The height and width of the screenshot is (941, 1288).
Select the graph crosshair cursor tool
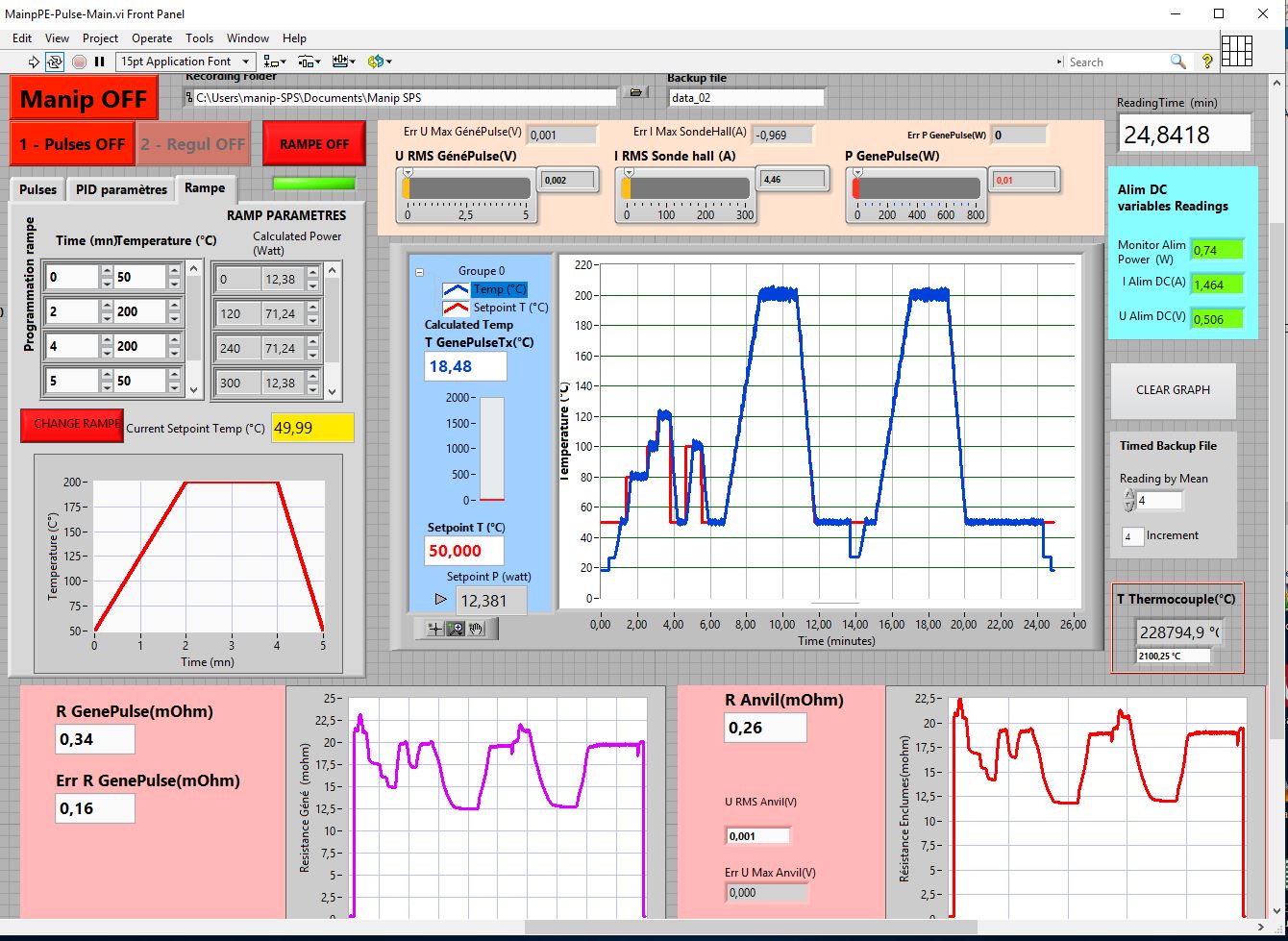(436, 628)
